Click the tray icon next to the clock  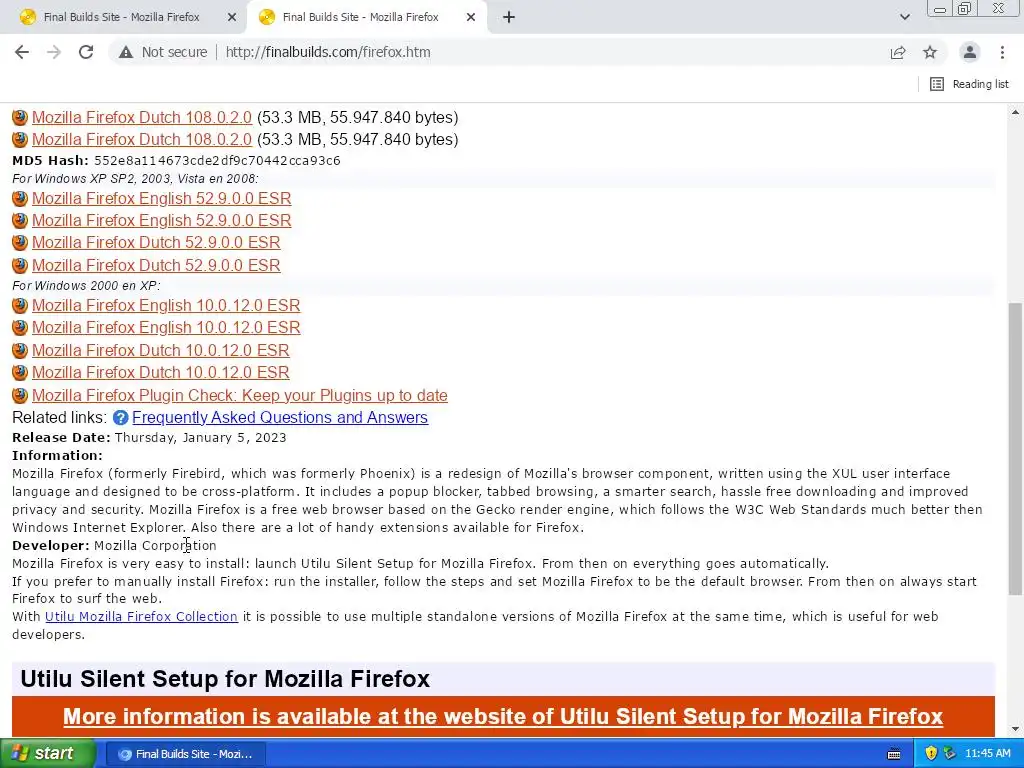pyautogui.click(x=950, y=754)
